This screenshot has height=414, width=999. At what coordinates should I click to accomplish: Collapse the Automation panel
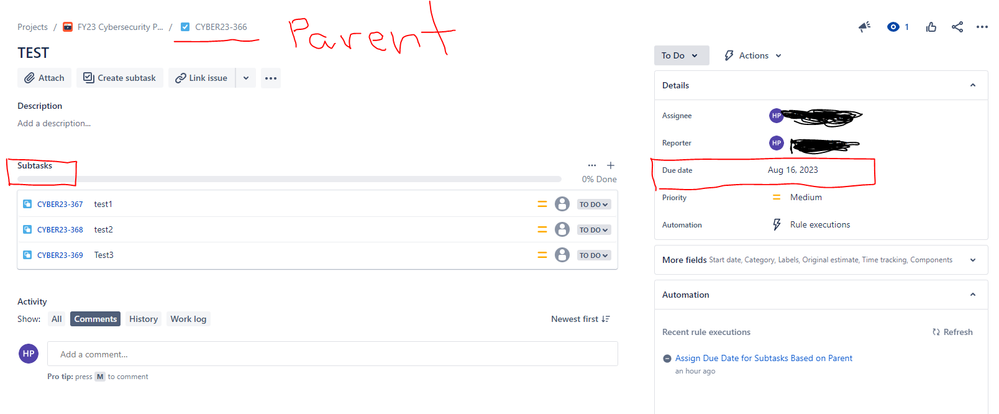click(973, 295)
